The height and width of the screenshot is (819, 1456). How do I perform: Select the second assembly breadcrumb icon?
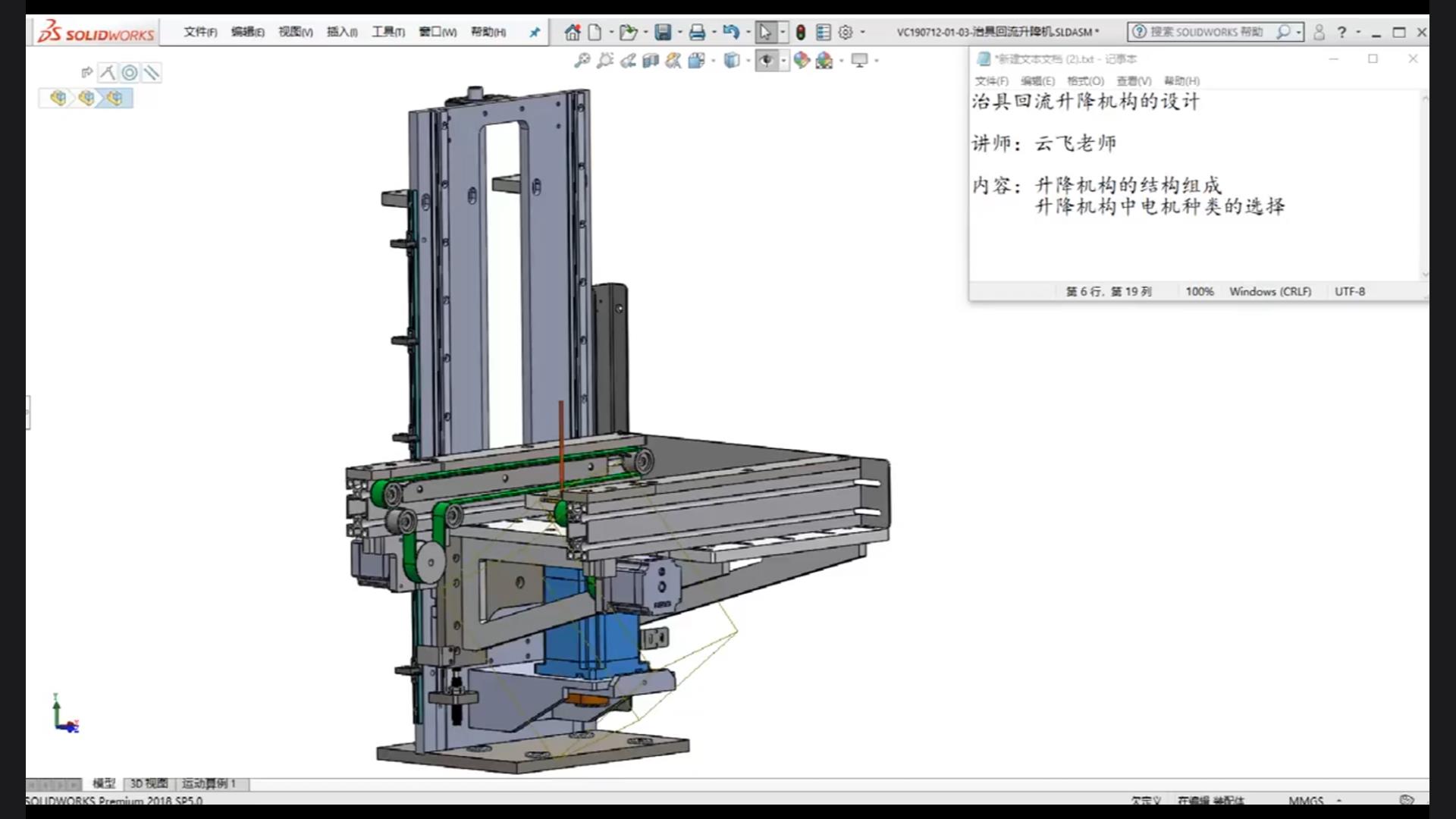[x=86, y=98]
